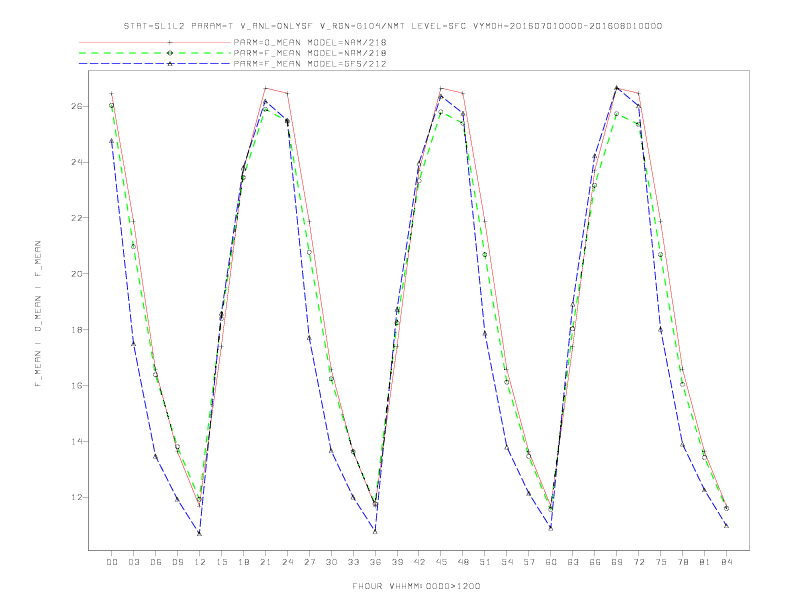Click forecast hour label 69 on x-axis
Image resolution: width=792 pixels, height=612 pixels.
[x=617, y=562]
